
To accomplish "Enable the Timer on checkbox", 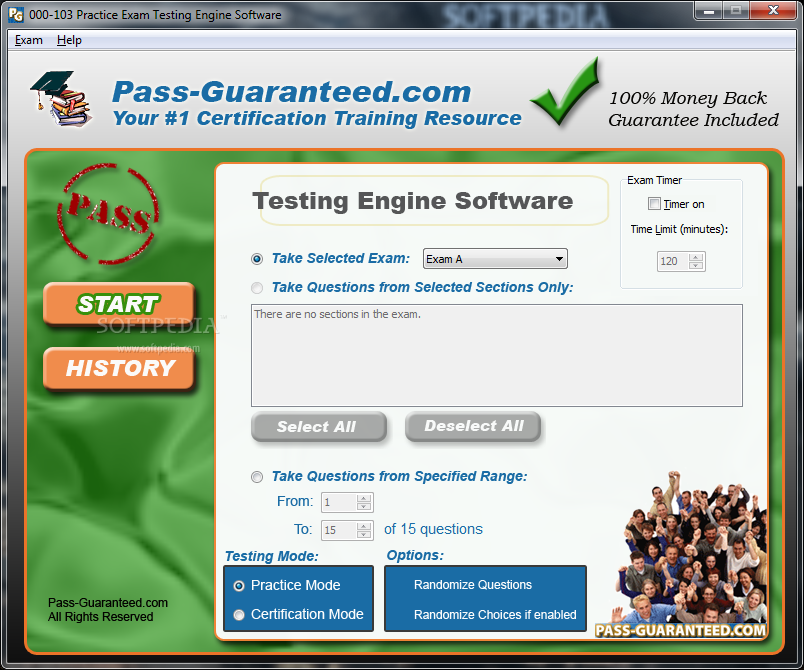I will 654,204.
